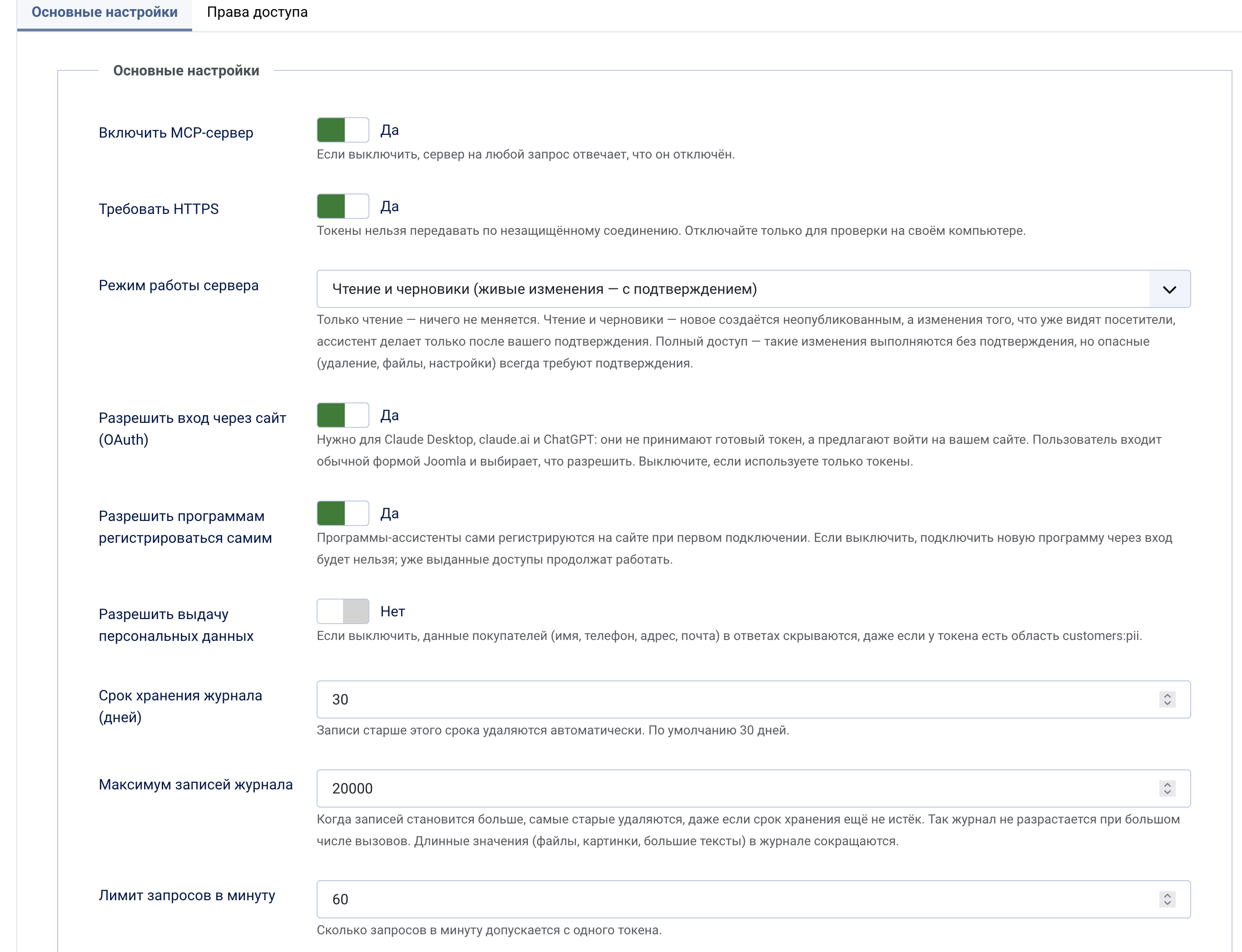
Task: Click the hint starting 'Нужно для Claude Desktop'
Action: click(740, 451)
